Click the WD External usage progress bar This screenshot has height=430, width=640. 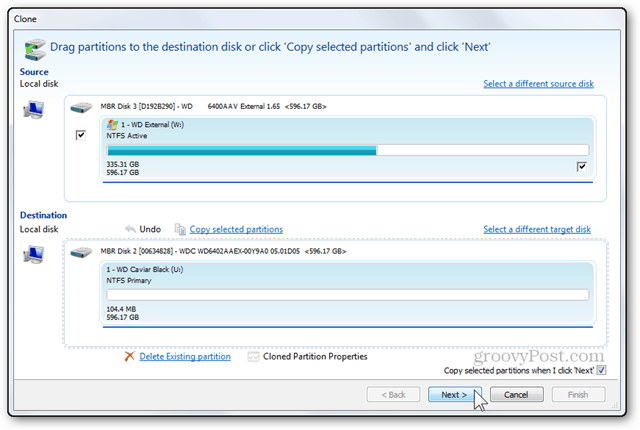coord(348,150)
